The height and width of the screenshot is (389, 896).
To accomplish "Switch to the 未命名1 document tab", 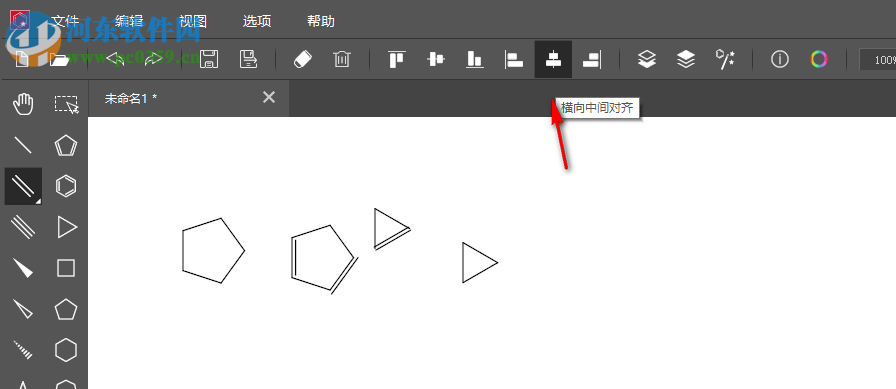I will click(x=189, y=98).
